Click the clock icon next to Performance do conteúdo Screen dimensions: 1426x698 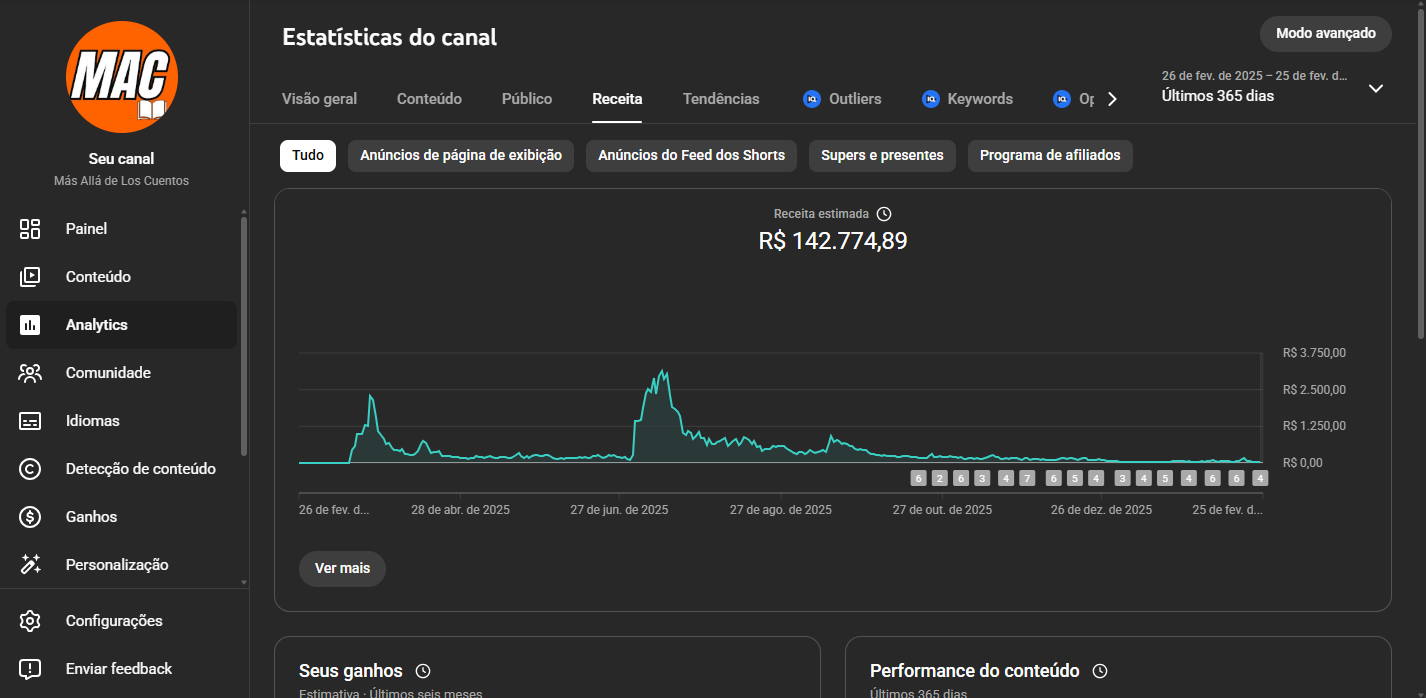tap(1100, 671)
